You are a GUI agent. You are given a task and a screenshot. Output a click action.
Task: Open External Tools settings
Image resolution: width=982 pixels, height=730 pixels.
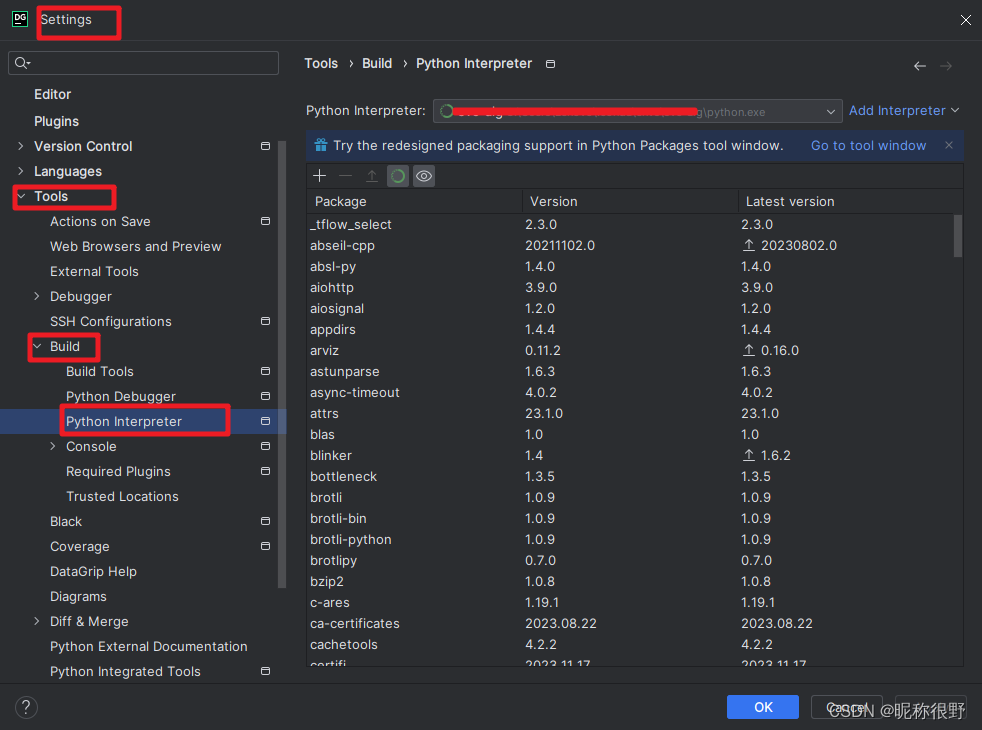point(94,272)
